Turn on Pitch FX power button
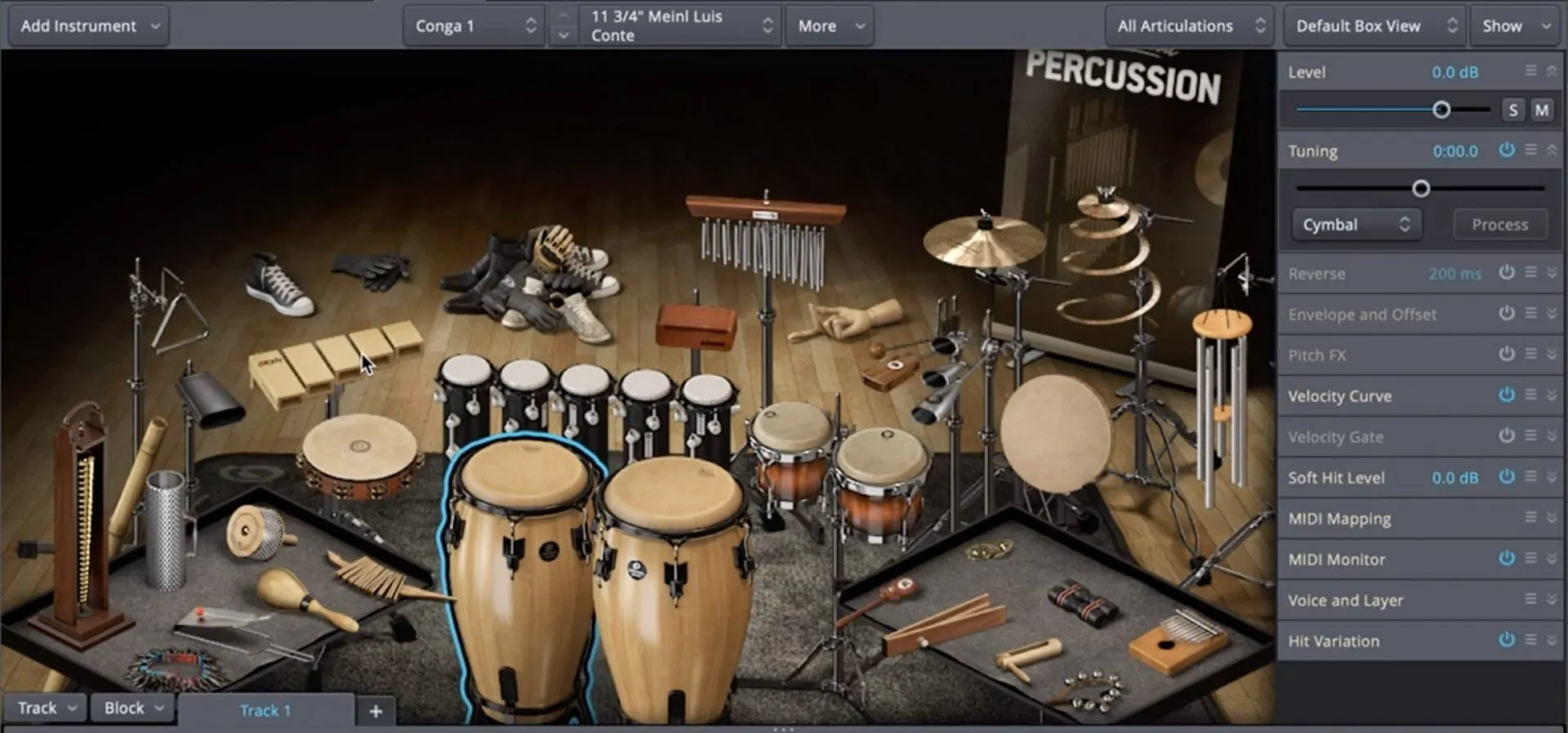This screenshot has width=1568, height=733. click(1507, 354)
